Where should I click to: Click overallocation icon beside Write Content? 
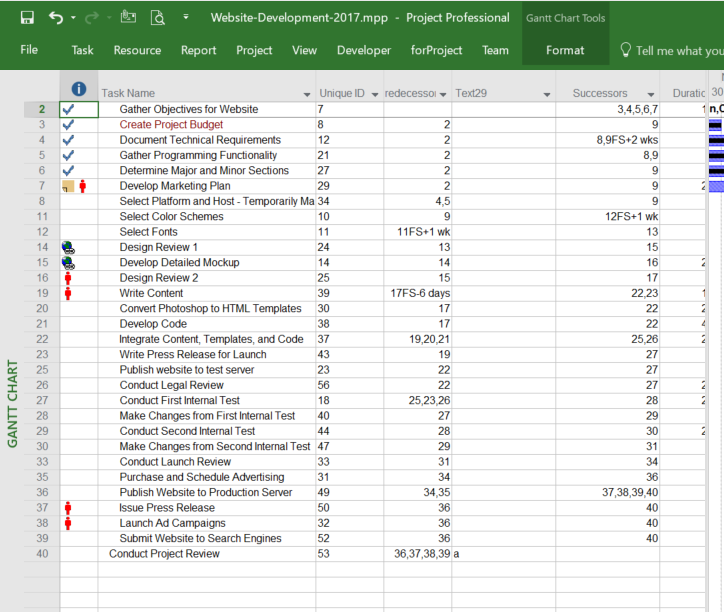[68, 293]
